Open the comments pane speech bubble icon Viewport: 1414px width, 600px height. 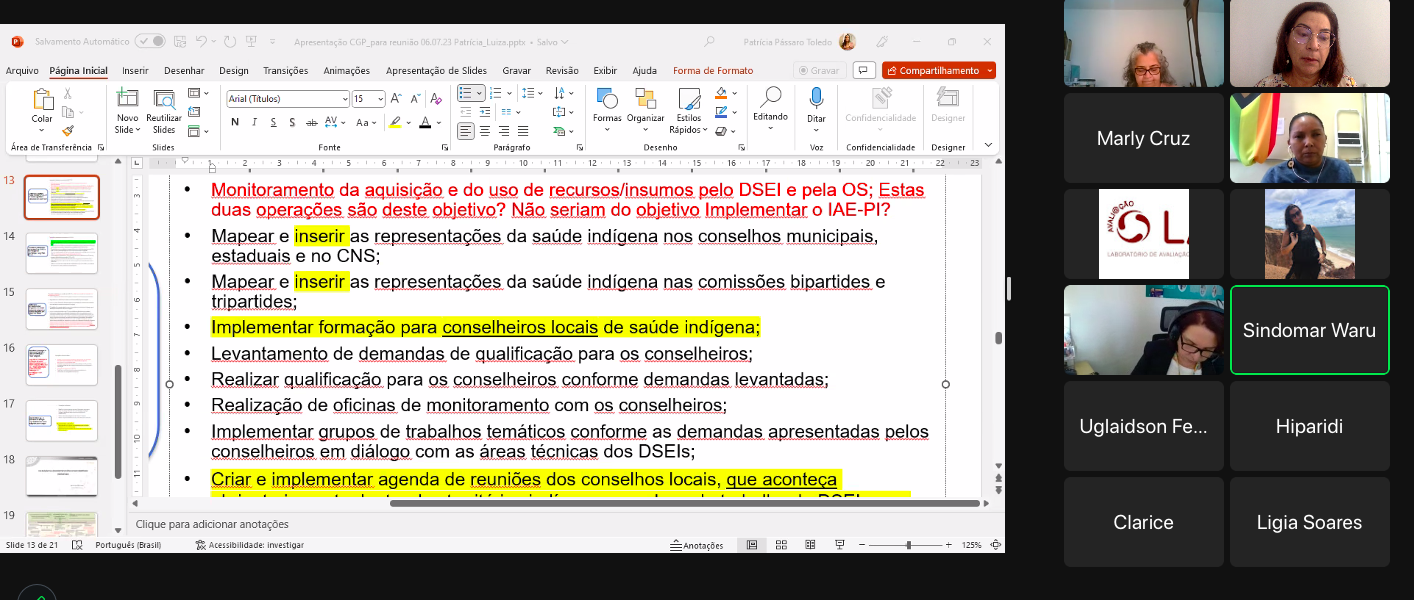(864, 71)
